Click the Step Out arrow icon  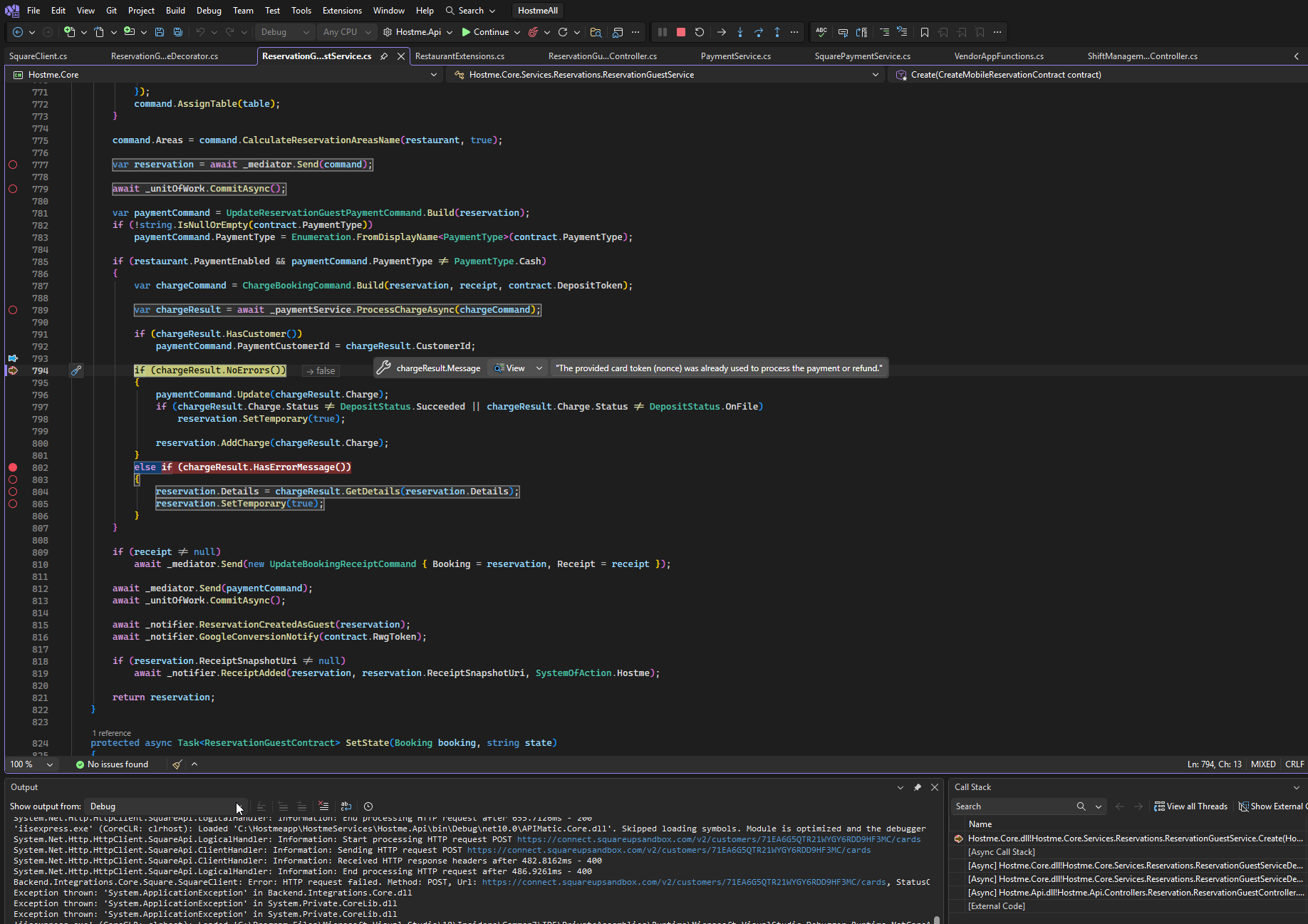coord(777,32)
